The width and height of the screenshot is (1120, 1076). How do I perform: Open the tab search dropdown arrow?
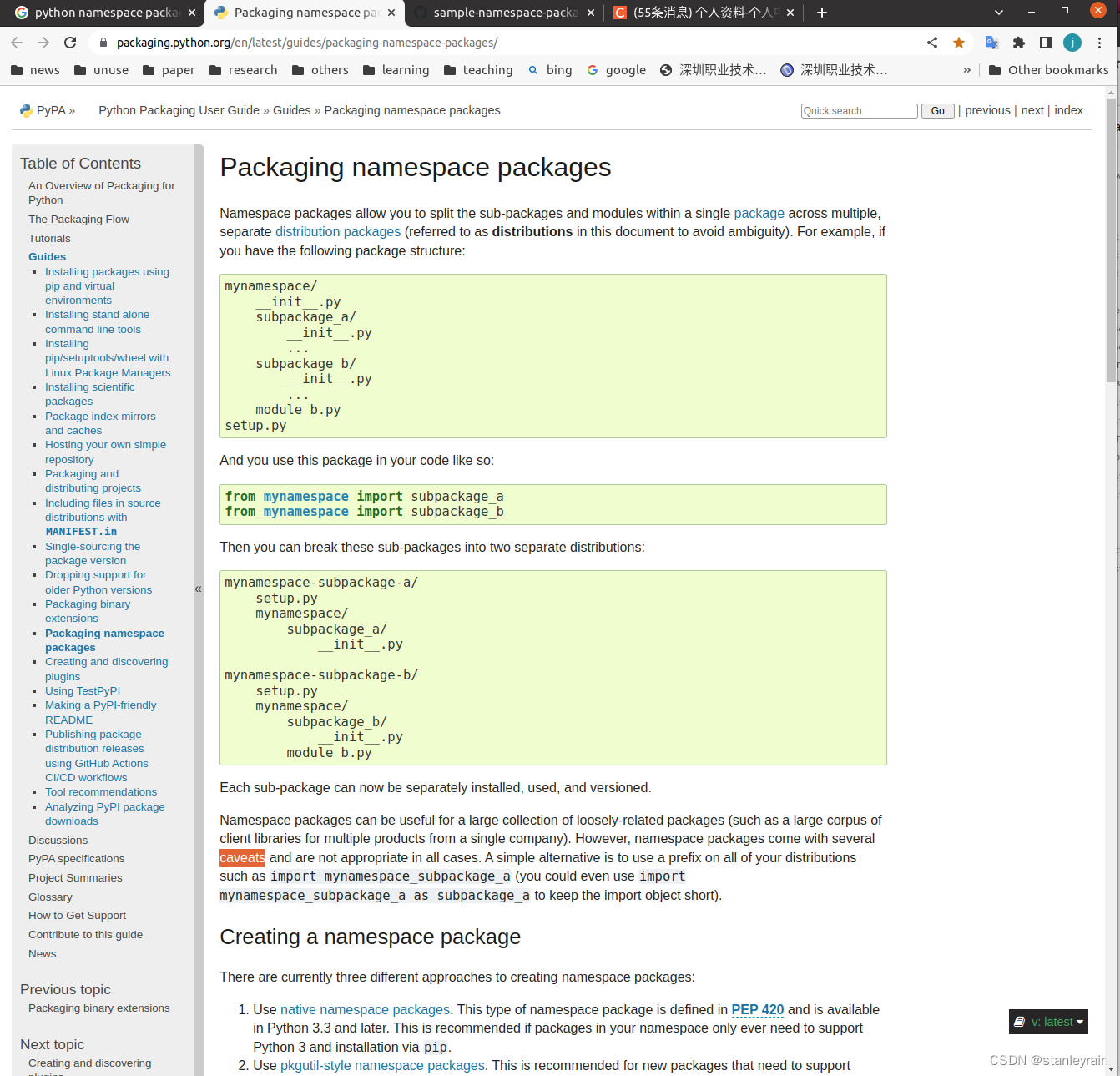[998, 13]
